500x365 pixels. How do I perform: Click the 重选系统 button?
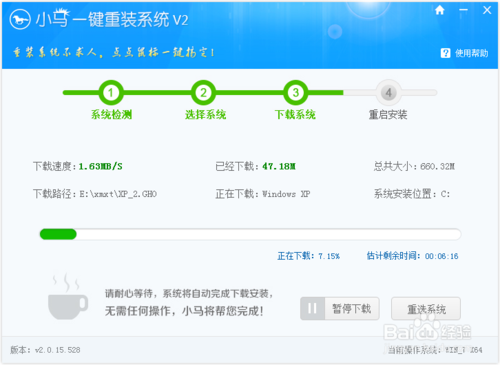click(426, 309)
